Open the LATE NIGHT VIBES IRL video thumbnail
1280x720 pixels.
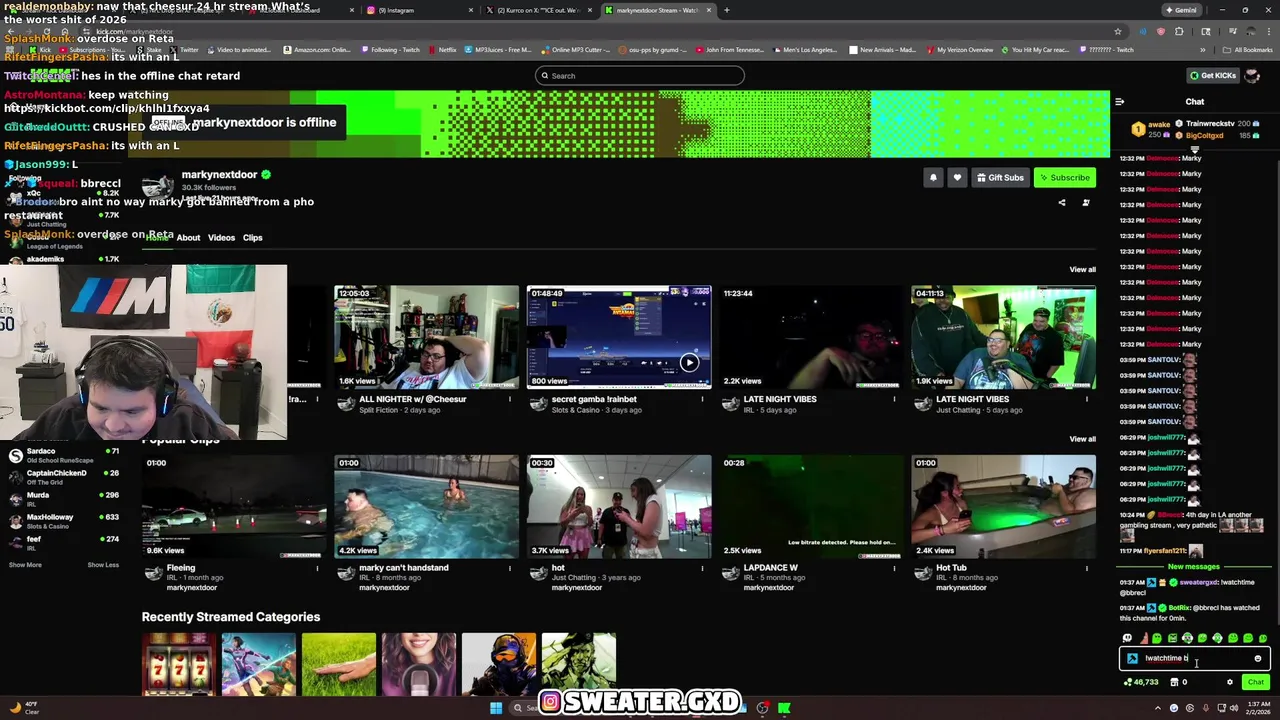[x=811, y=337]
